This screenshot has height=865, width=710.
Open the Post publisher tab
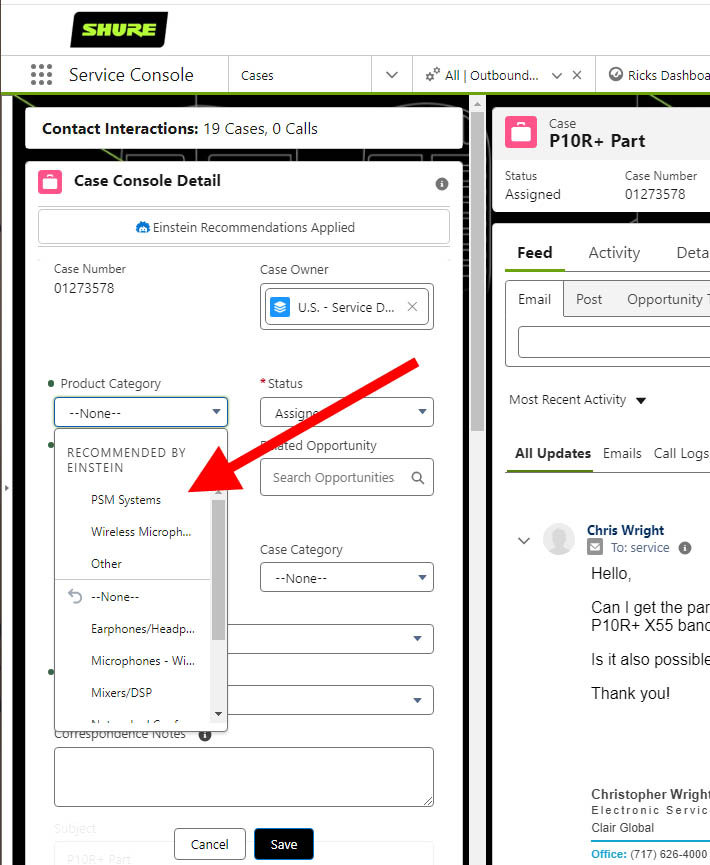point(589,299)
